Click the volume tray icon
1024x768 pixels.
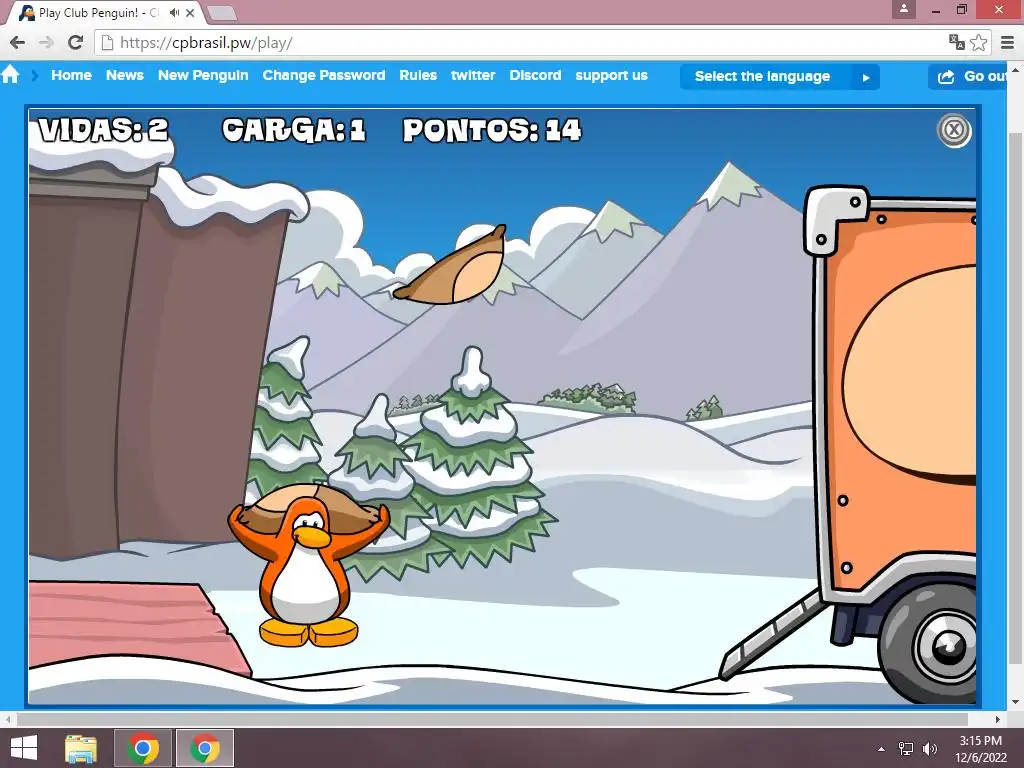[929, 748]
